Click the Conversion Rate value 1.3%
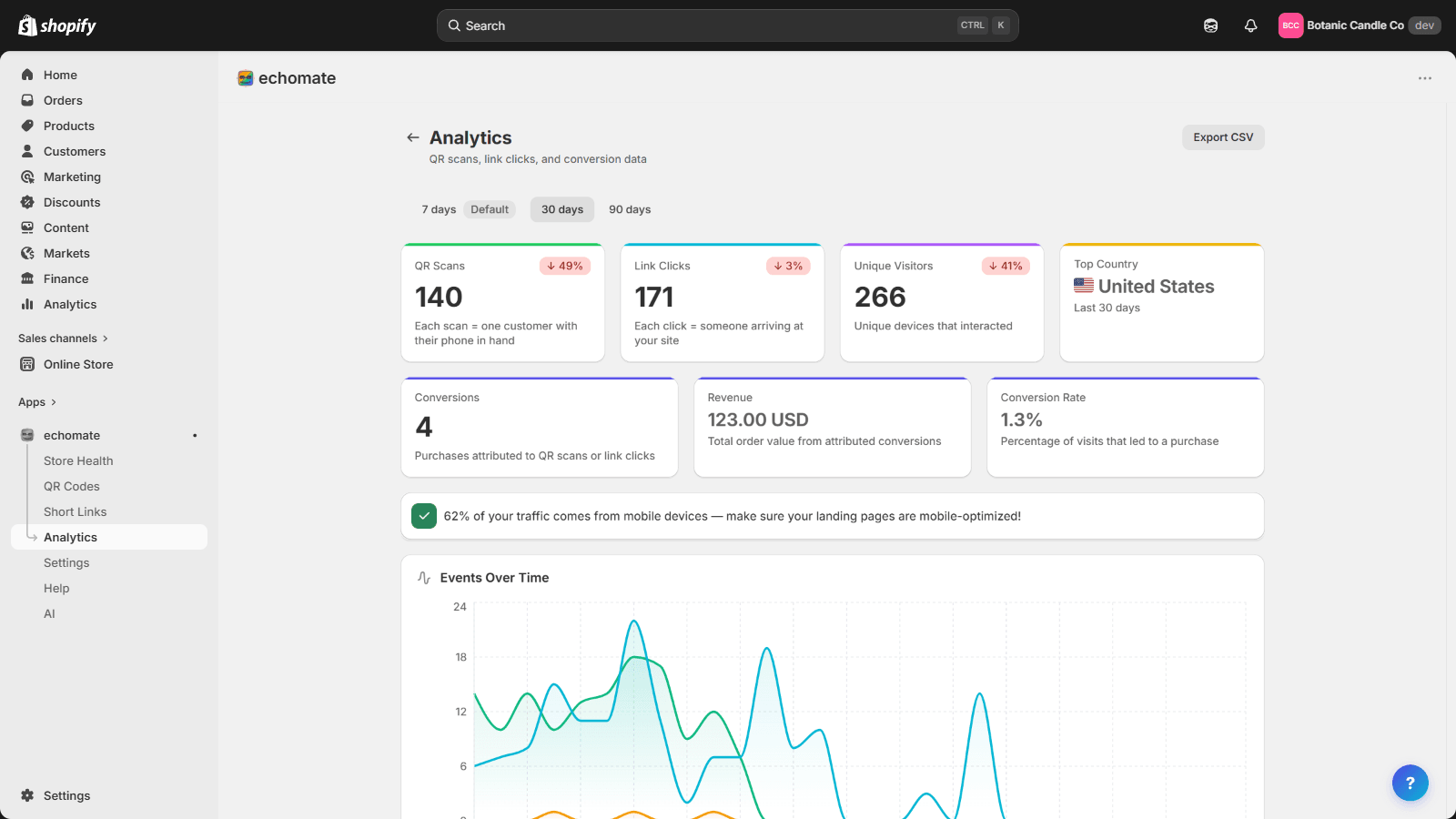 [x=1021, y=420]
